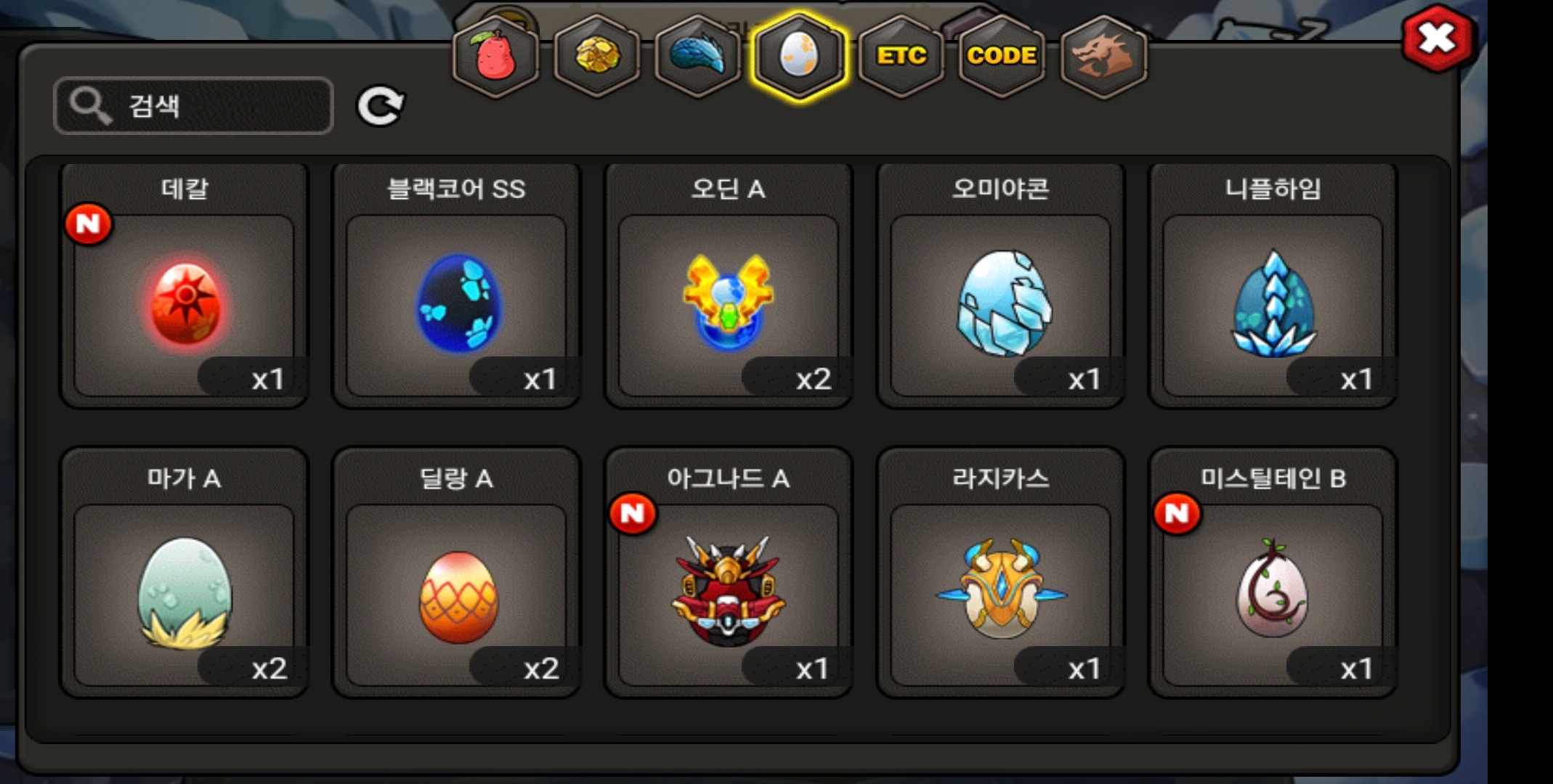Choose the 오딘 A egg item
Screen dimensions: 1553x784
[x=729, y=286]
